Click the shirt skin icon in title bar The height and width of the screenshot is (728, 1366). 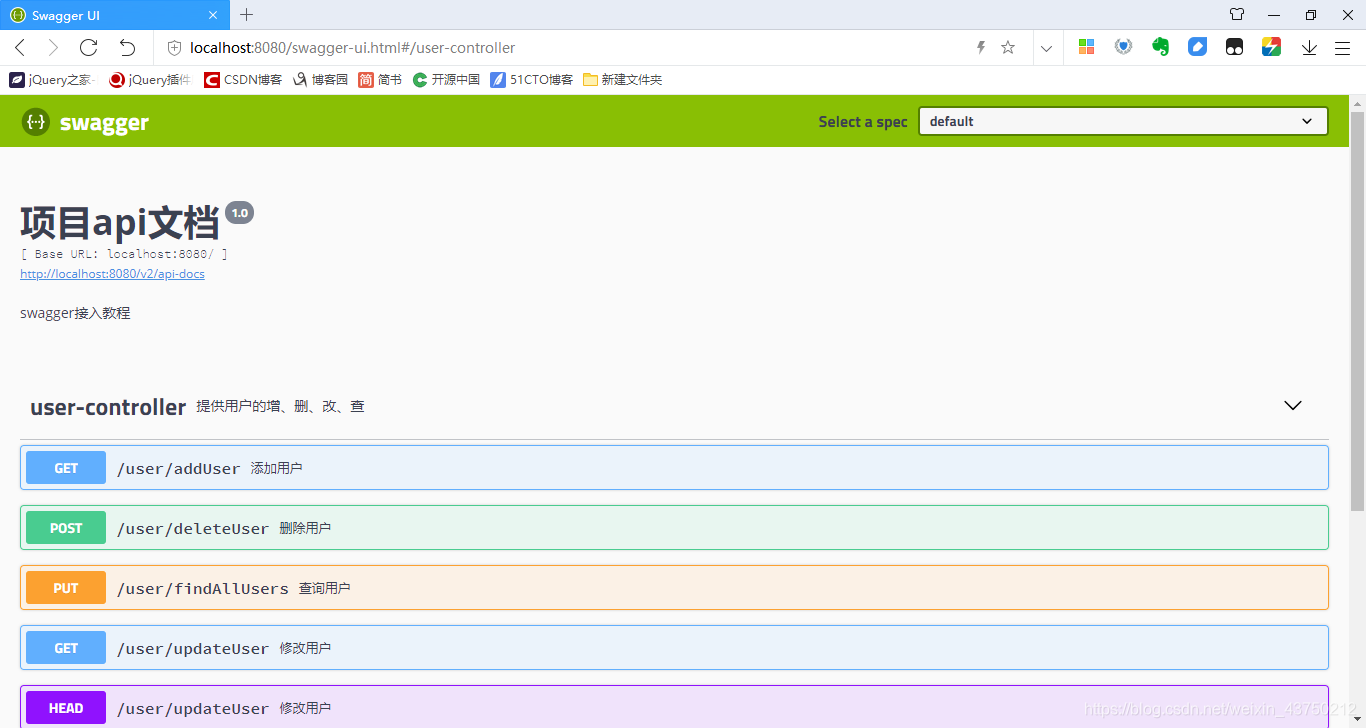(1237, 15)
